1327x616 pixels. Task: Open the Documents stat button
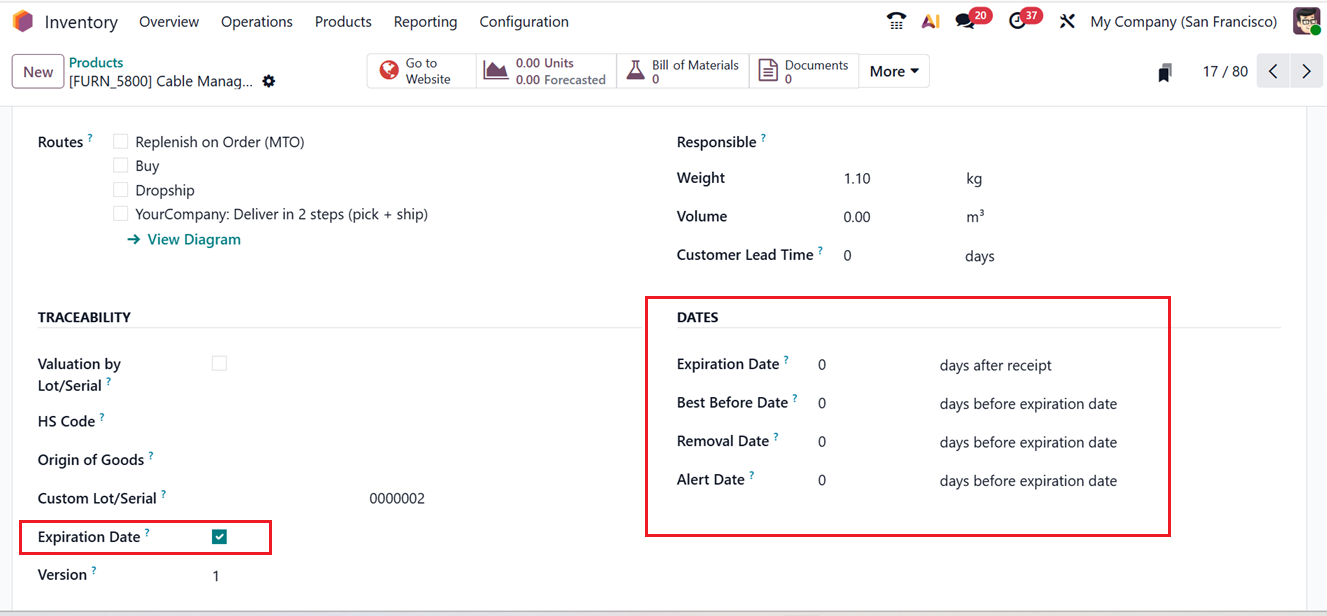pos(804,71)
